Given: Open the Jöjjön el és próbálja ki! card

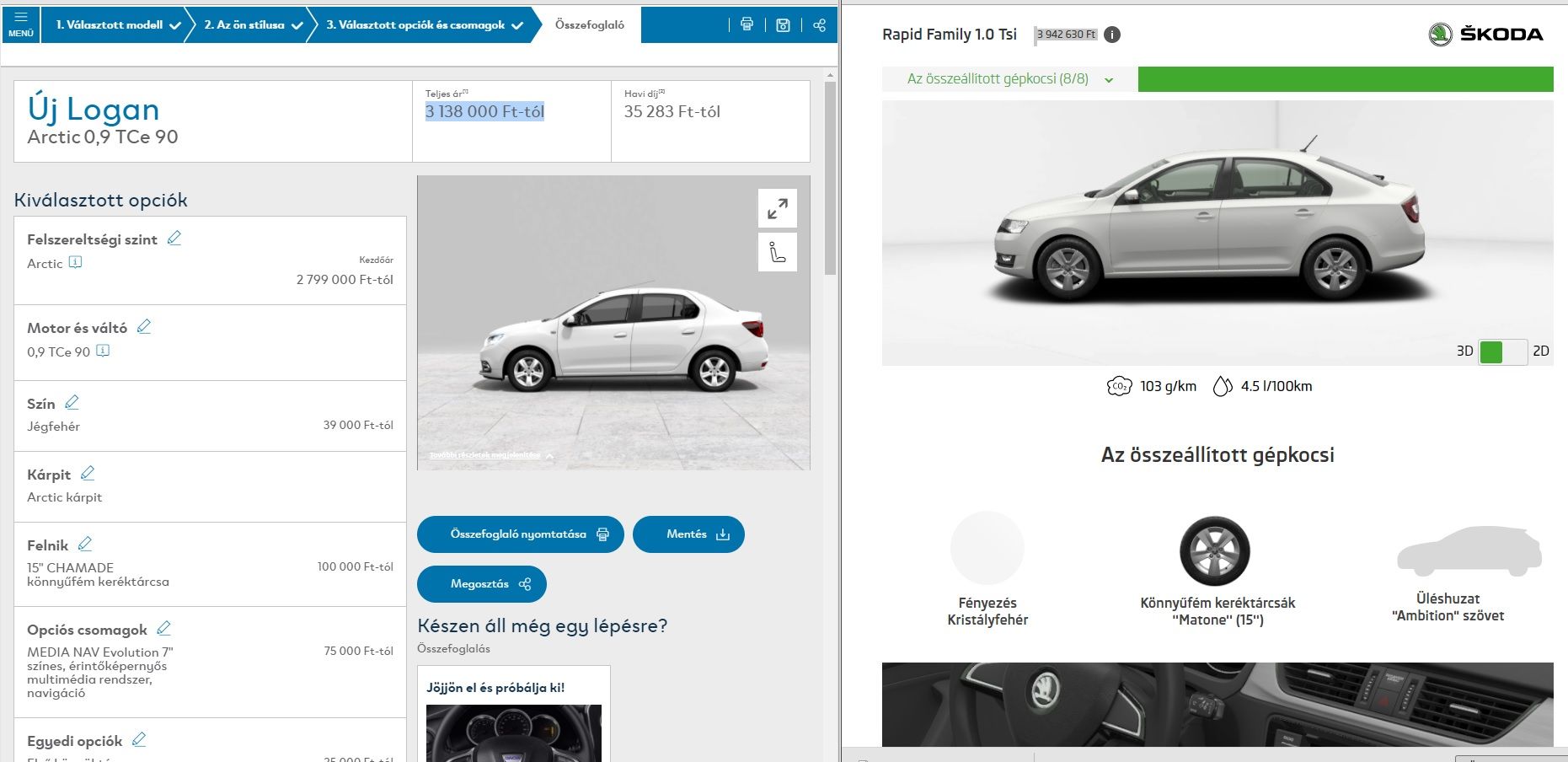Looking at the screenshot, I should coord(514,715).
